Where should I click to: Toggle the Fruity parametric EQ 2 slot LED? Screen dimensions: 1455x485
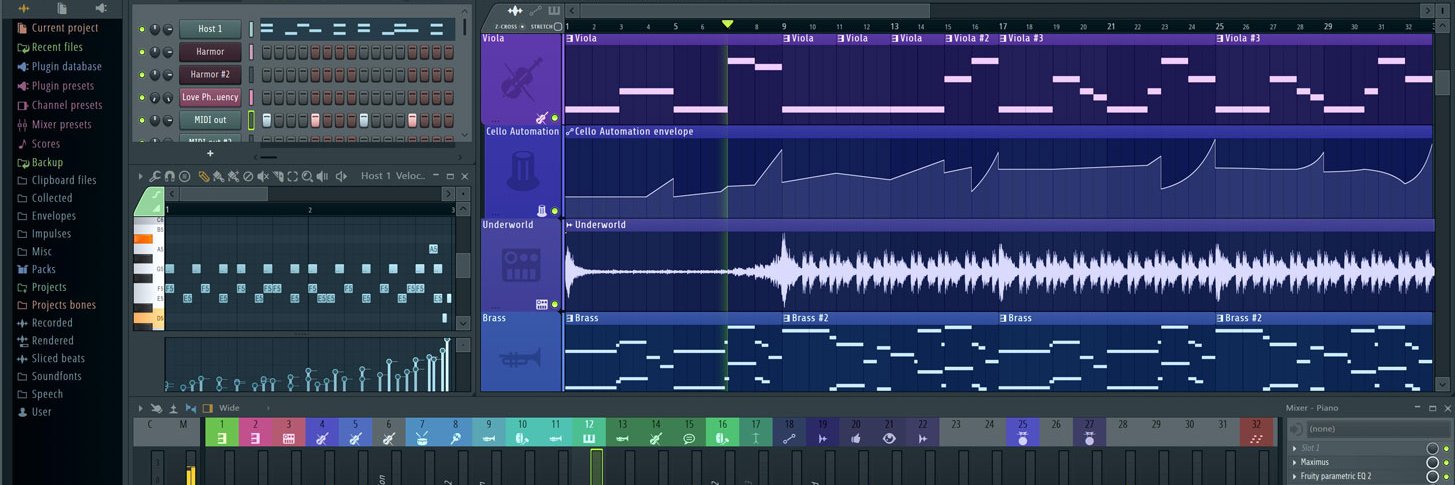pyautogui.click(x=1446, y=476)
